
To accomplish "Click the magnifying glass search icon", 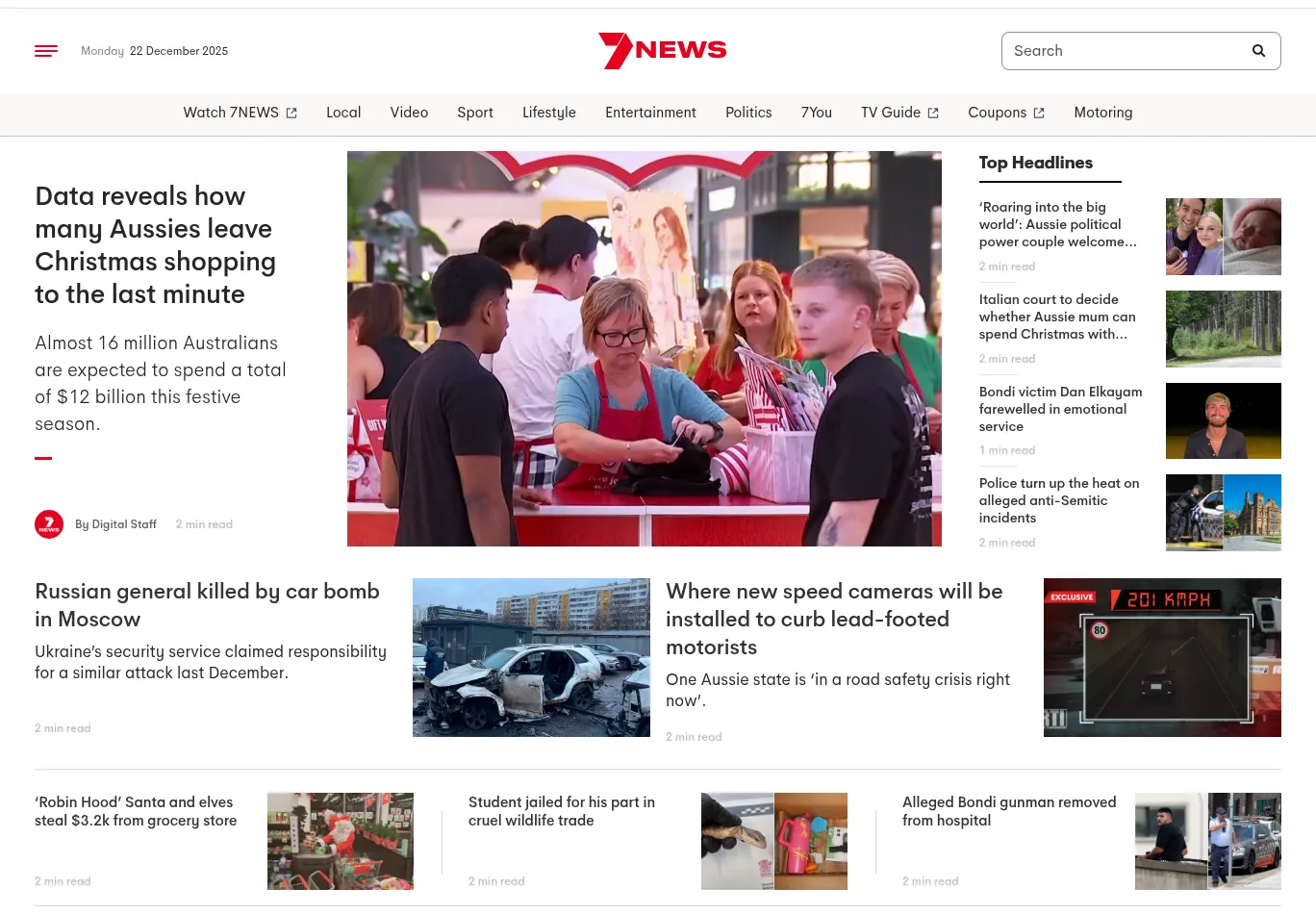I will (x=1258, y=51).
